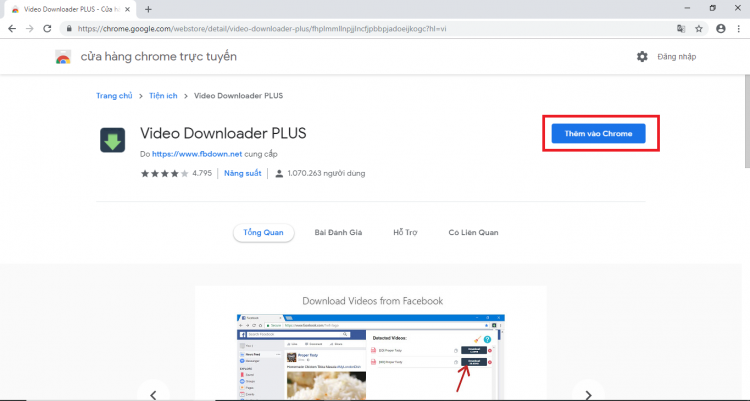This screenshot has height=401, width=750.
Task: Open the translate page icon
Action: (x=681, y=29)
